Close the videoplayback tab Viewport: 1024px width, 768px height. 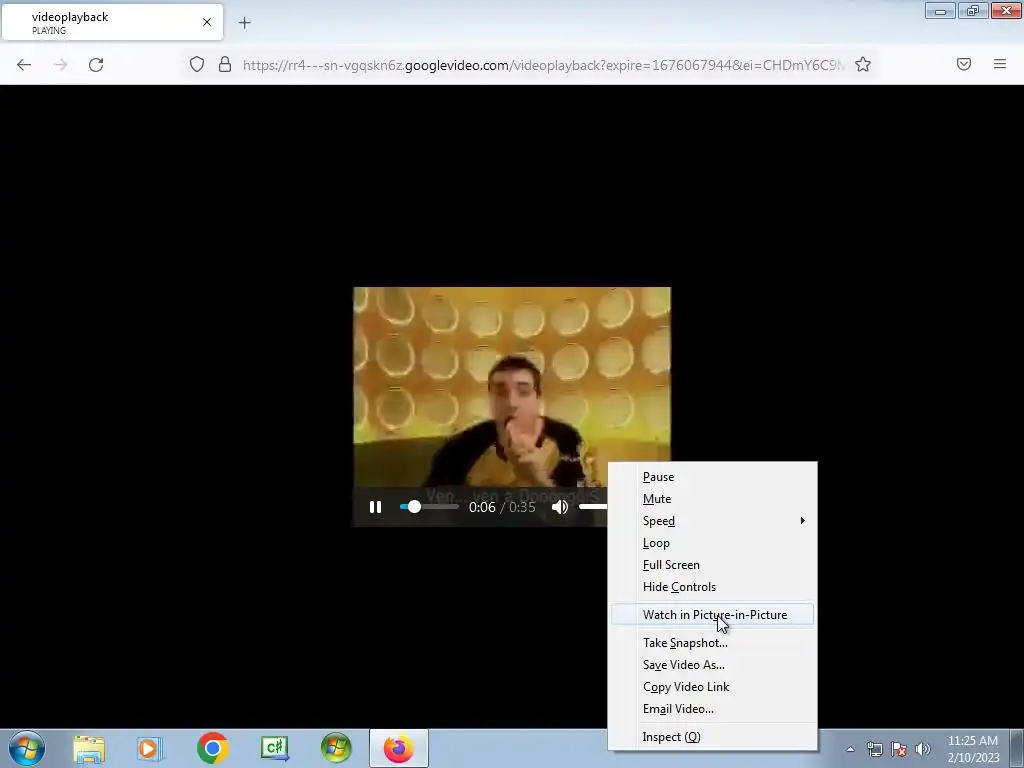pyautogui.click(x=207, y=22)
